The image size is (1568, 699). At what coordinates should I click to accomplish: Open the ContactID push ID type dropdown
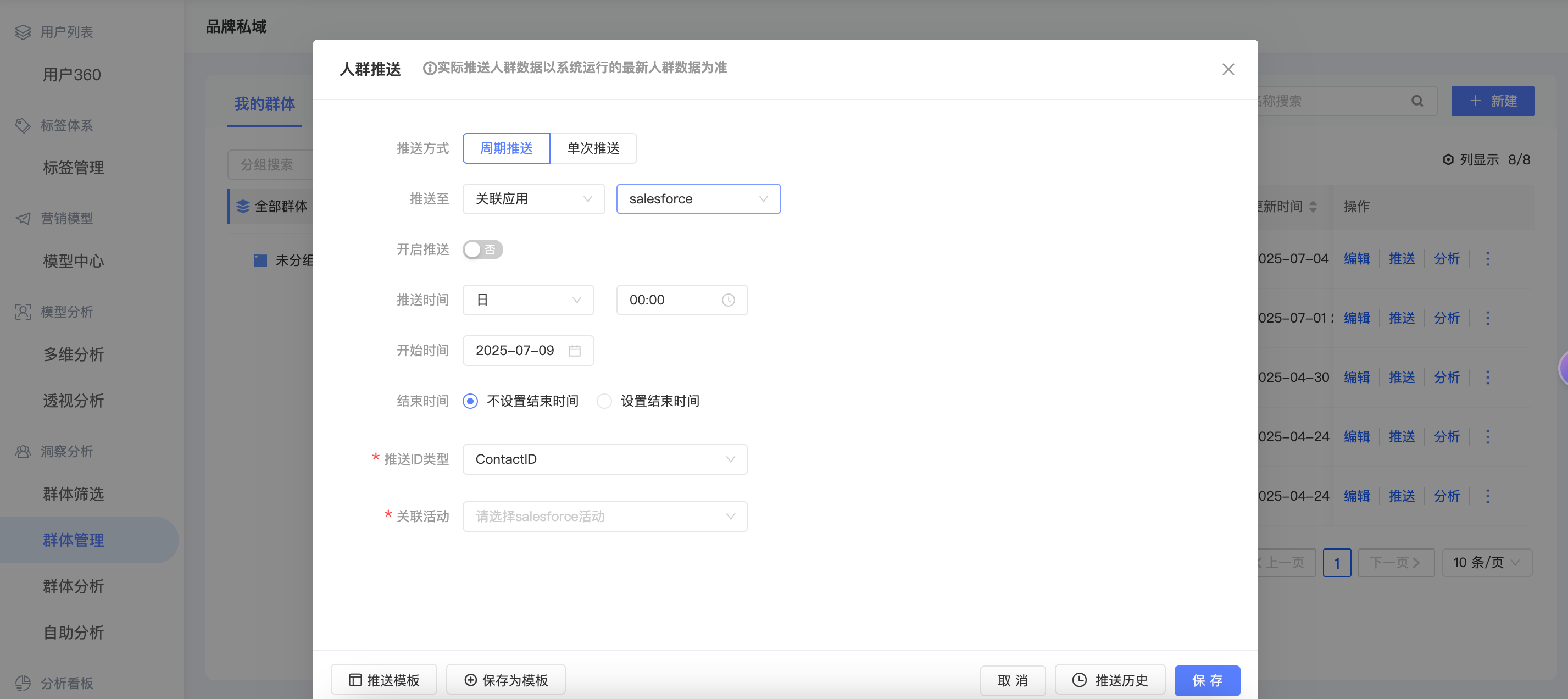604,459
